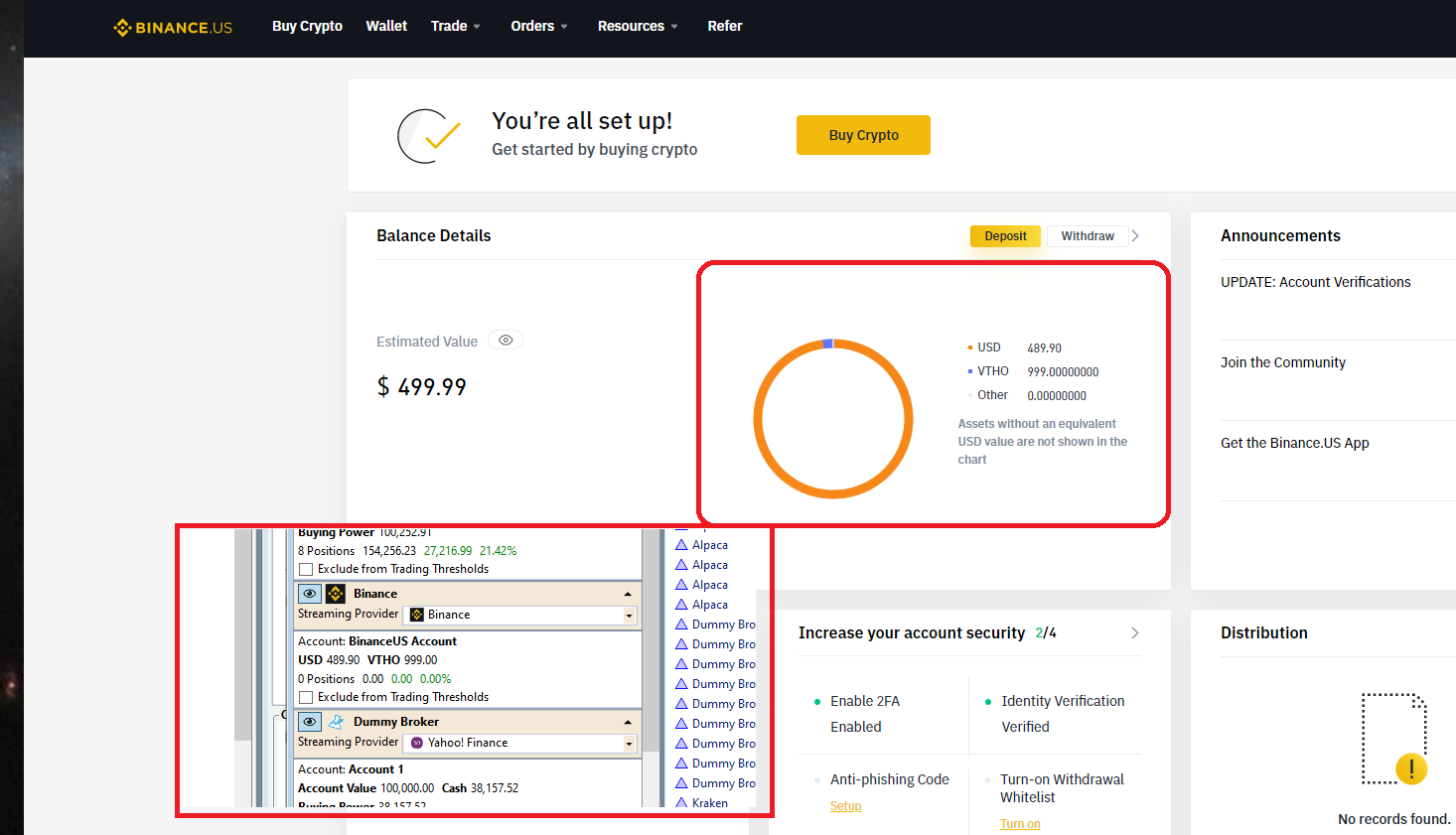The height and width of the screenshot is (835, 1456).
Task: Click the Binance.US logo
Action: [x=173, y=27]
